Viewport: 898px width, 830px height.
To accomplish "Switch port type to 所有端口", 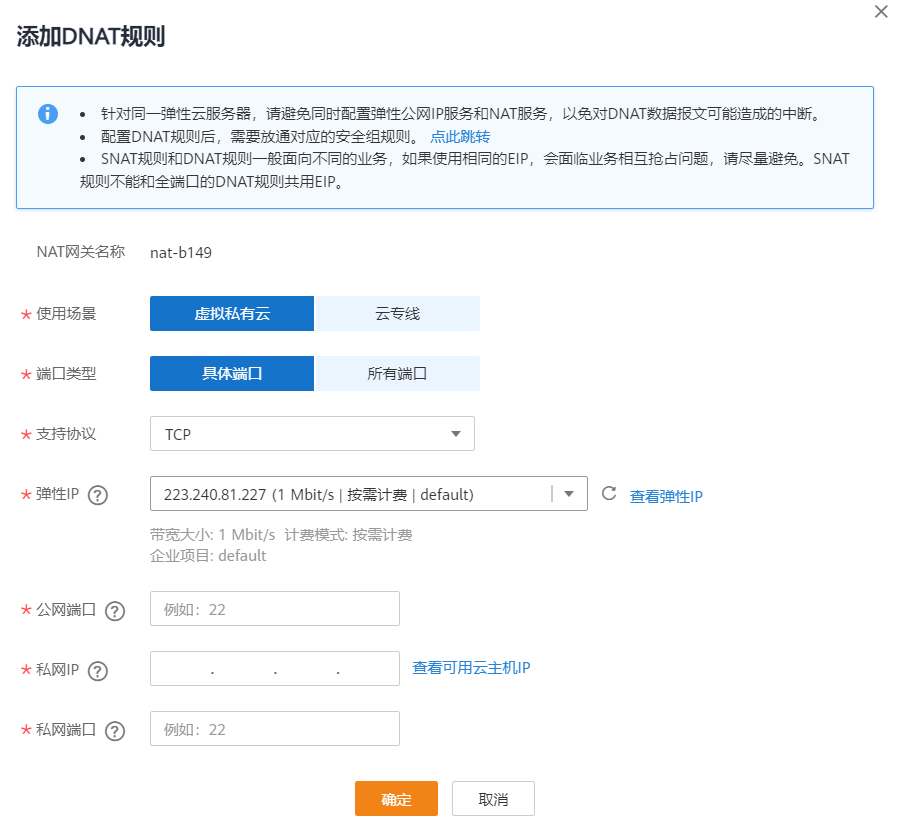I will [x=397, y=373].
